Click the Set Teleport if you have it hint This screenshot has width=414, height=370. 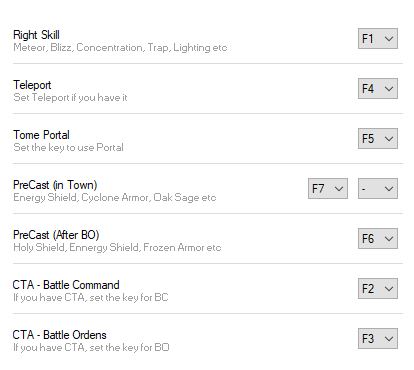click(70, 98)
